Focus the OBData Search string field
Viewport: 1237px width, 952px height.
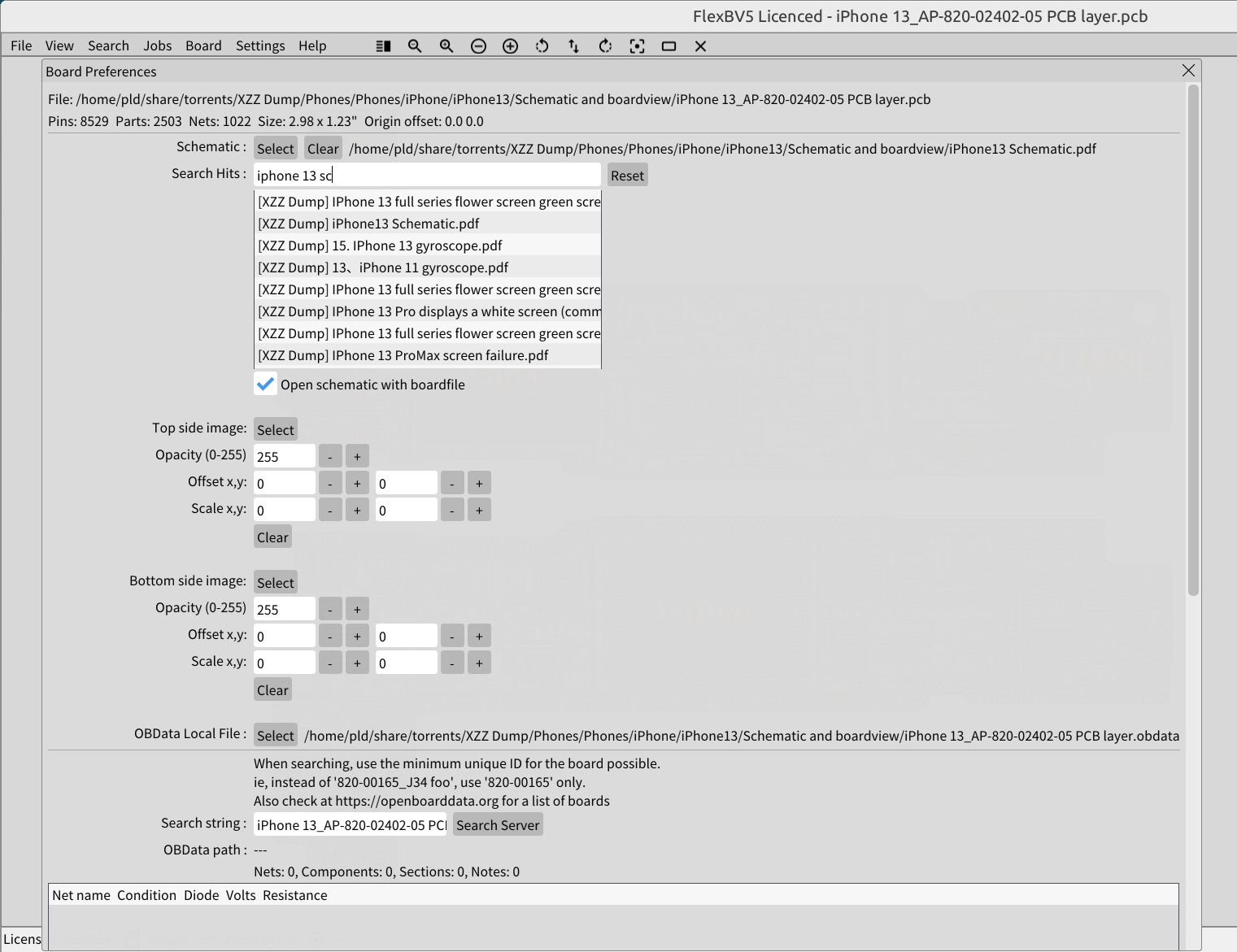pos(351,824)
